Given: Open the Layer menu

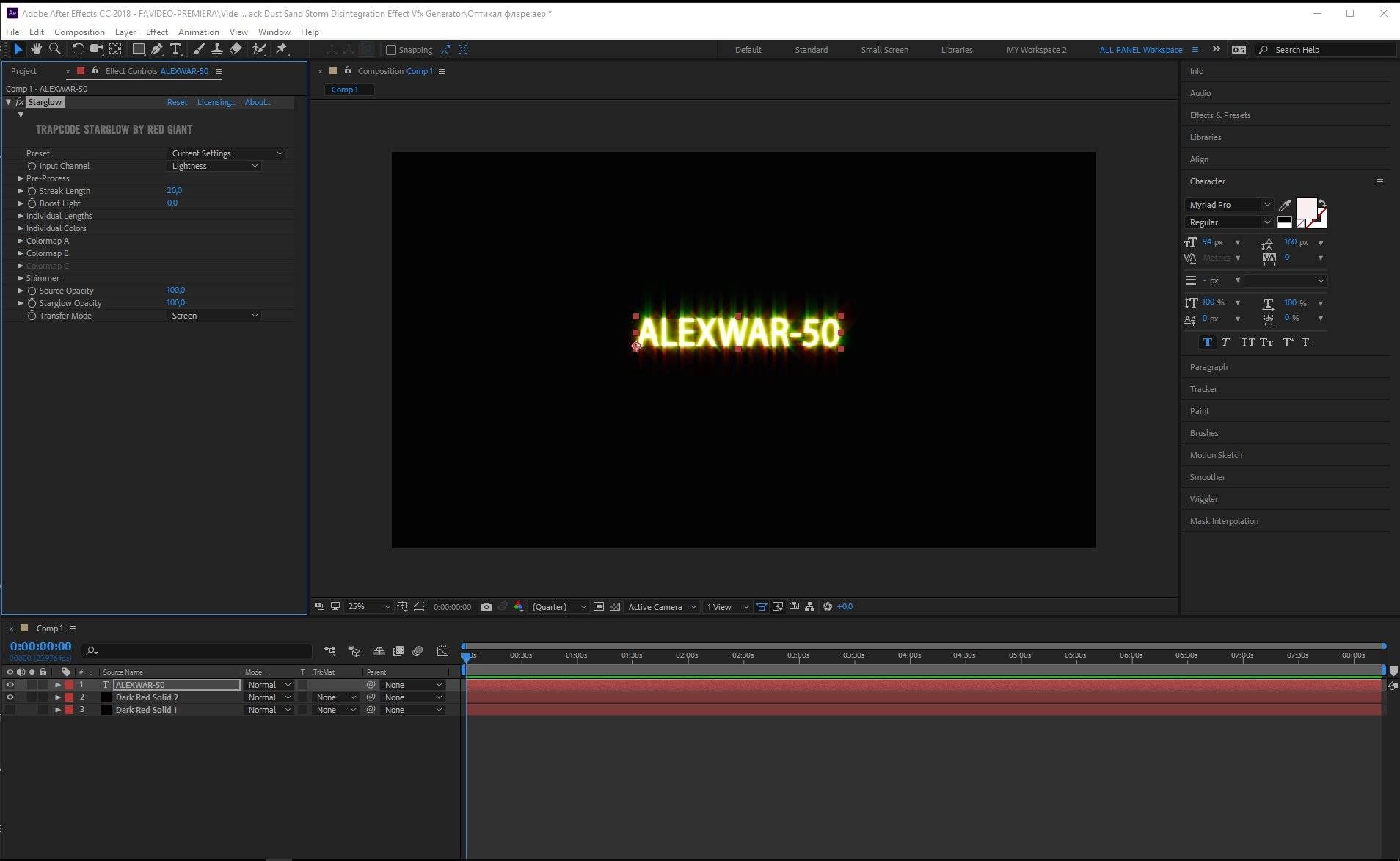Looking at the screenshot, I should 125,32.
